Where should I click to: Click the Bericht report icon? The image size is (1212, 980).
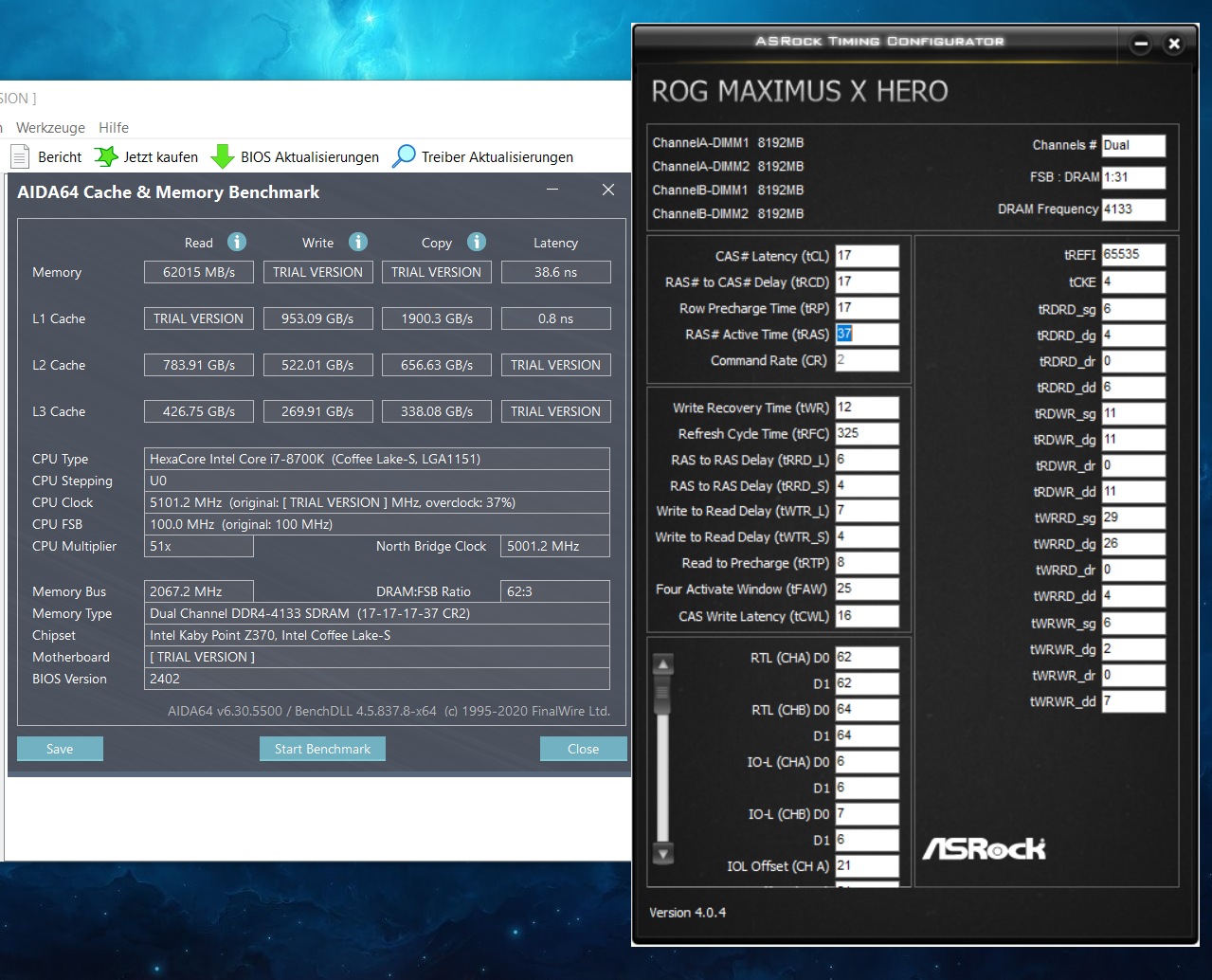click(x=20, y=156)
